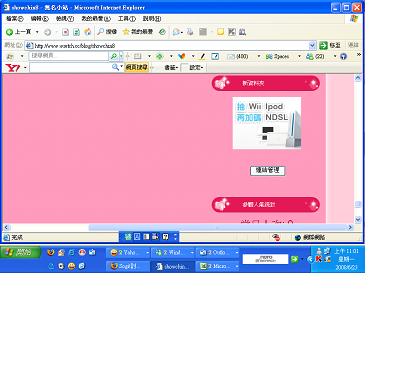Click the Messenger contacts (23) button
The height and width of the screenshot is (384, 393).
(315, 56)
